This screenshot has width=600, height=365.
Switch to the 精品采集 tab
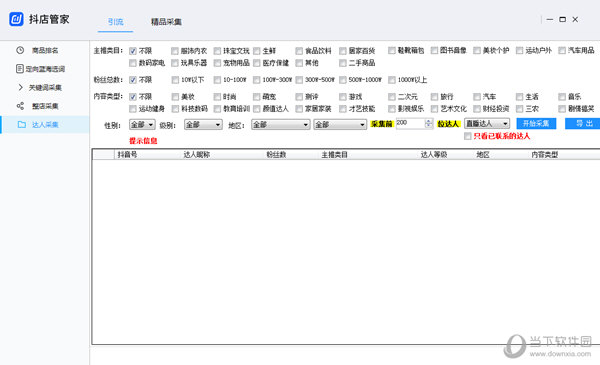tap(166, 22)
